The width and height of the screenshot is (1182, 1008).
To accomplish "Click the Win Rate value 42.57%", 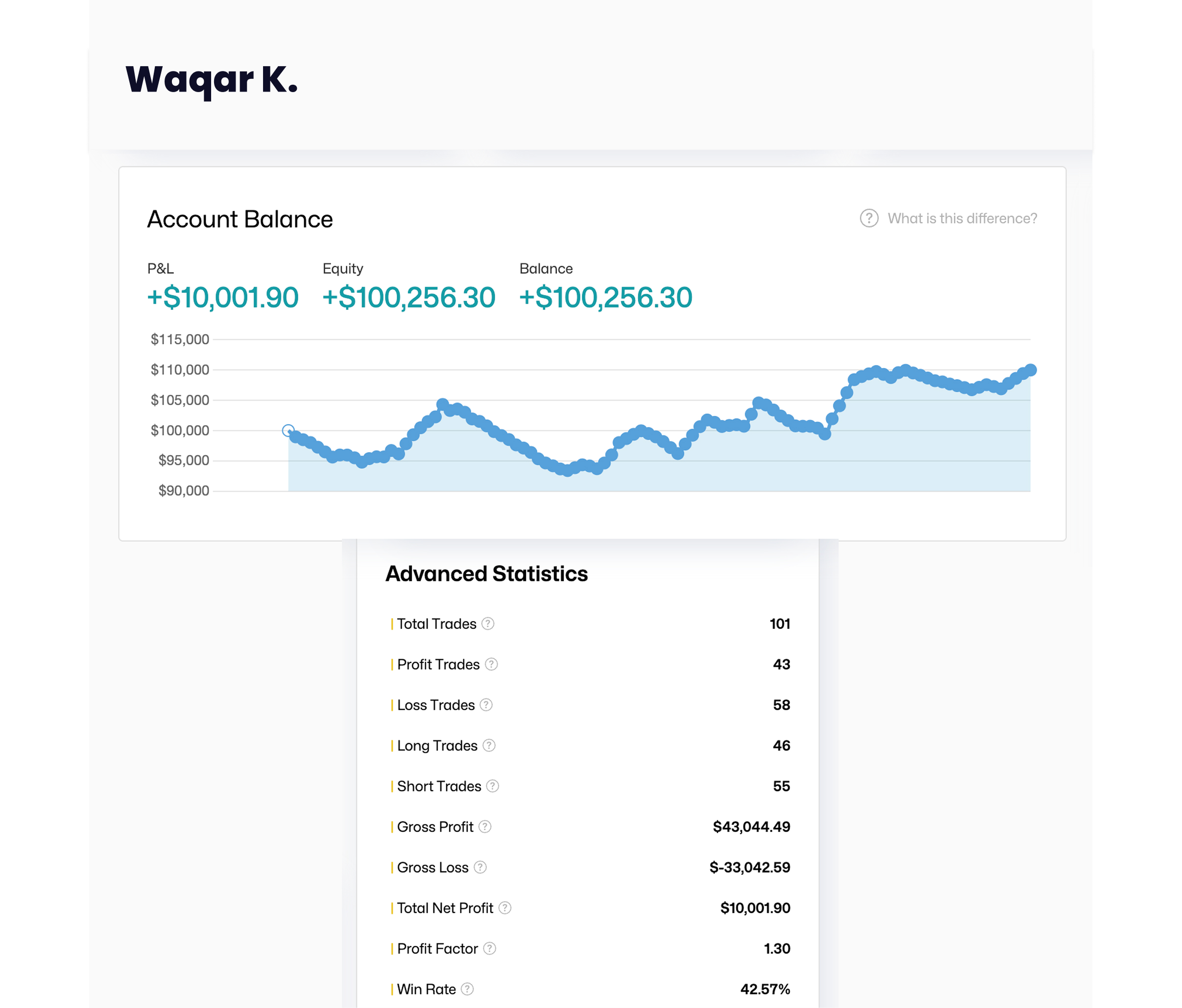I will coord(765,988).
